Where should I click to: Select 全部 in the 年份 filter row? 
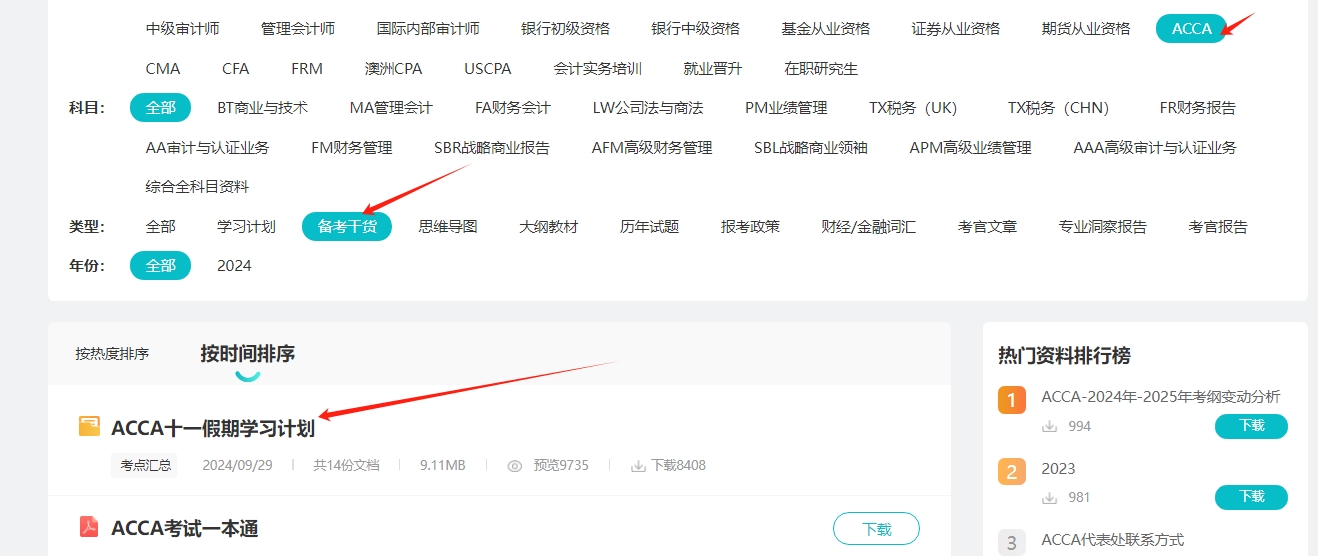160,266
